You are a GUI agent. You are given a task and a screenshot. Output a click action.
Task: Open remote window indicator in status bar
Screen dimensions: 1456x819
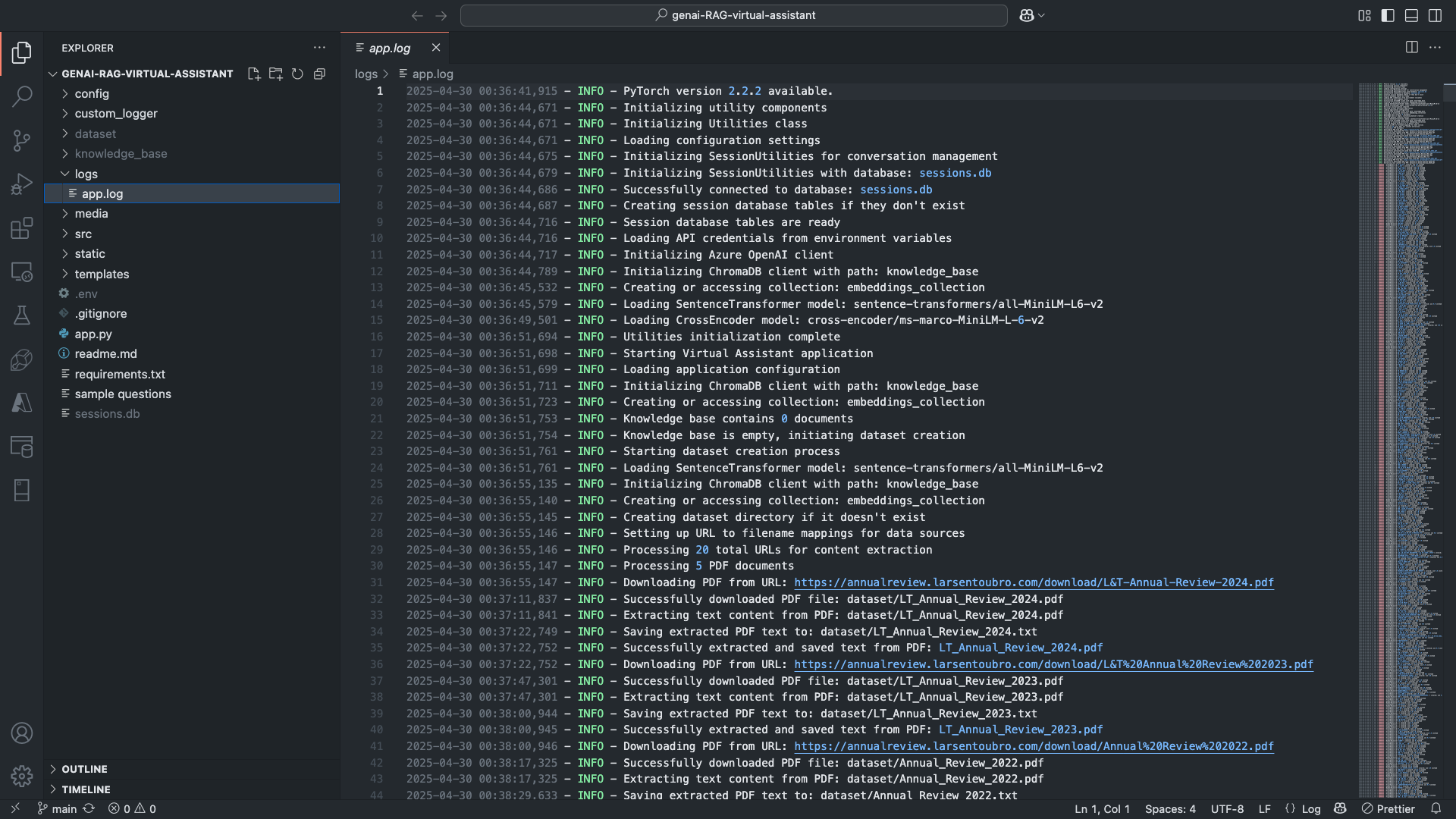(x=15, y=809)
